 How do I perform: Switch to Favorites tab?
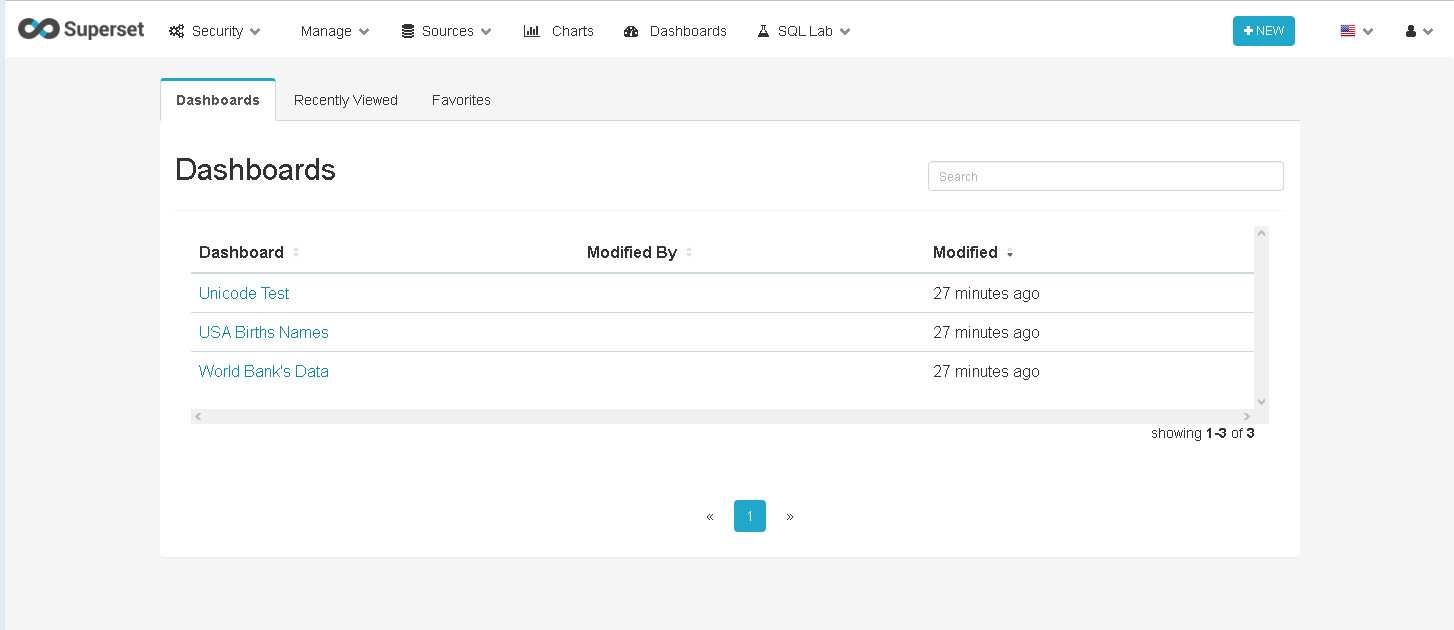461,100
